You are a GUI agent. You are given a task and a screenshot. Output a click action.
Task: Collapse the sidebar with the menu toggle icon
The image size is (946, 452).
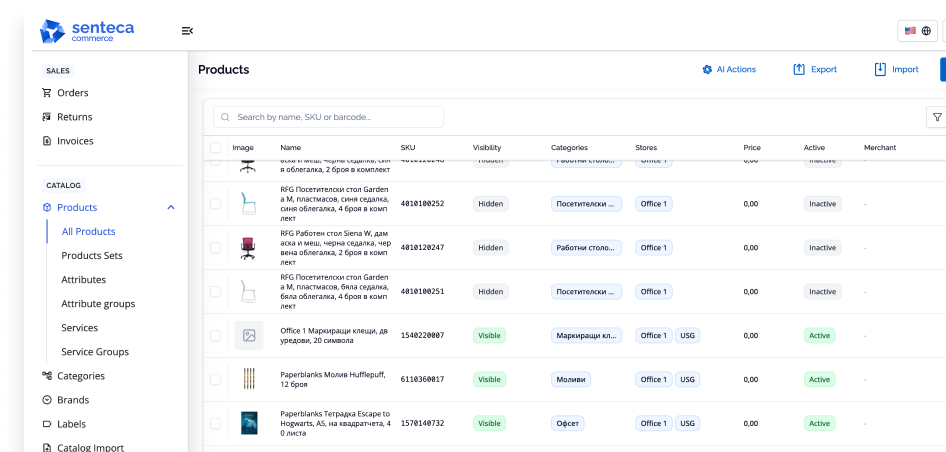(187, 31)
